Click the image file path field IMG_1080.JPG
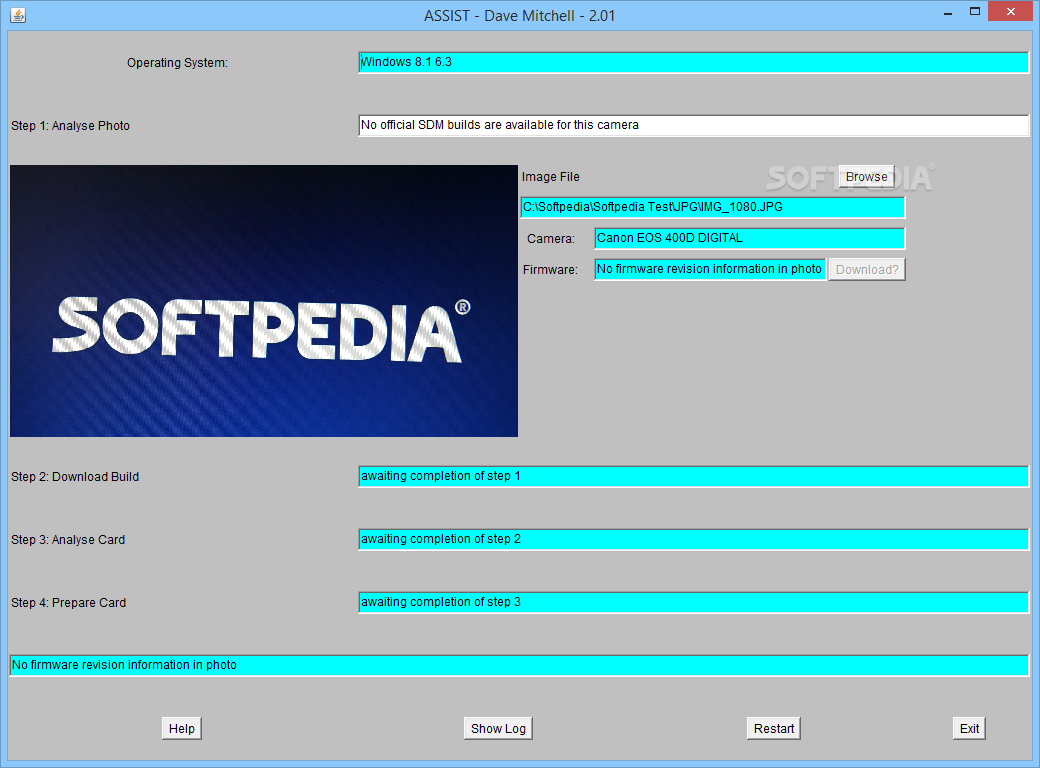The height and width of the screenshot is (768, 1040). [713, 207]
